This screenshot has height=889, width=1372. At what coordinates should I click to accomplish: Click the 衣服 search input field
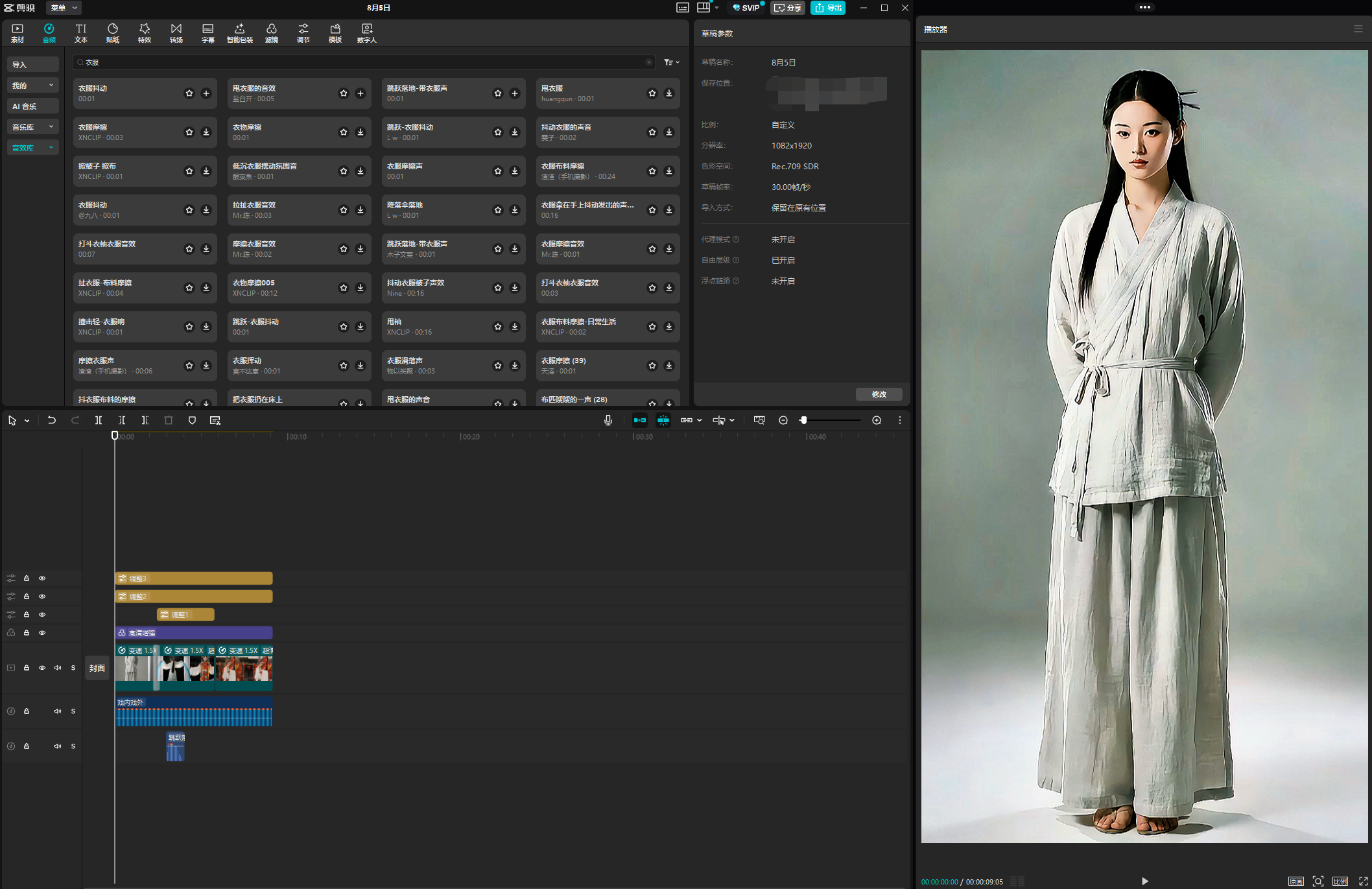pos(363,62)
